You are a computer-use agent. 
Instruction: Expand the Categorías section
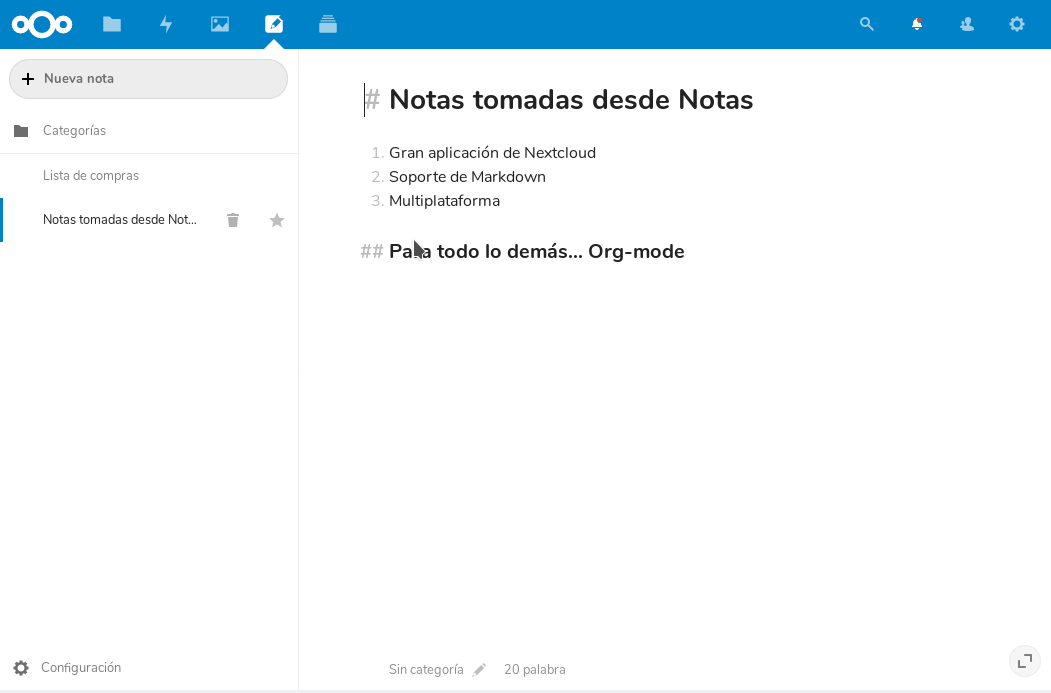(x=149, y=131)
